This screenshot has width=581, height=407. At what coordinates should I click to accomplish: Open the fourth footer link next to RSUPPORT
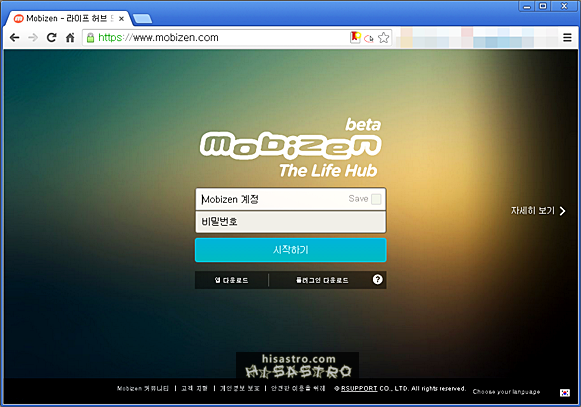[298, 388]
